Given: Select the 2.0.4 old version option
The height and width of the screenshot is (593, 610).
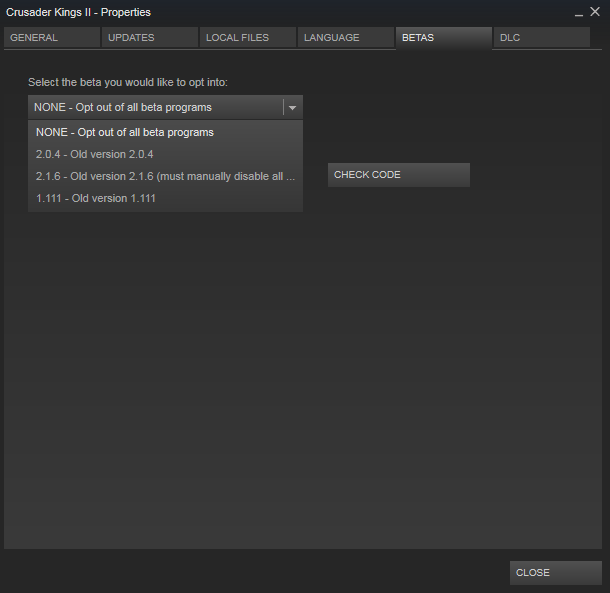Looking at the screenshot, I should pos(95,154).
